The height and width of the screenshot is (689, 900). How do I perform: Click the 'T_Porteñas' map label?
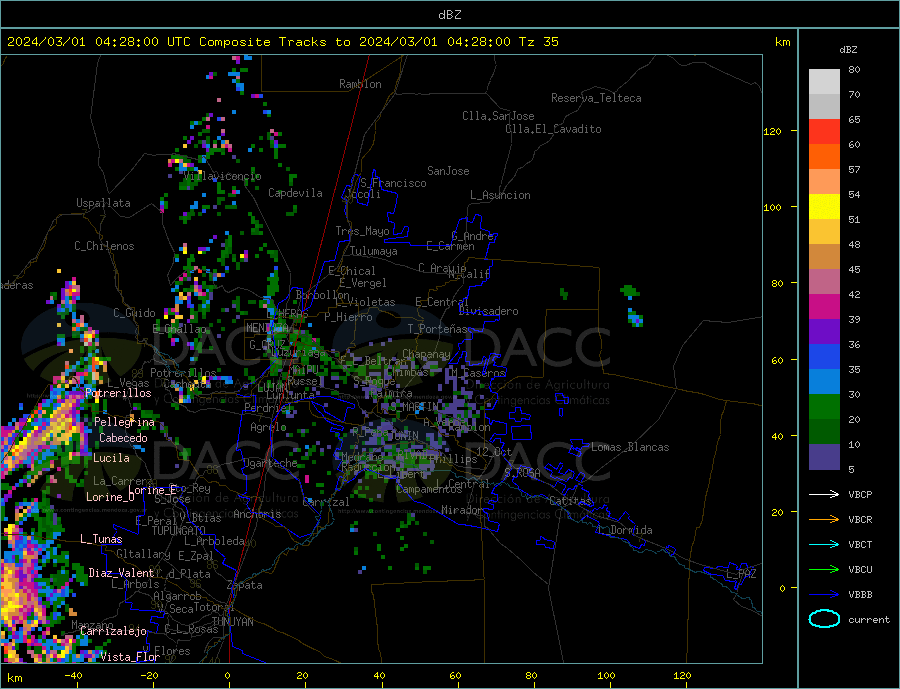coord(438,329)
